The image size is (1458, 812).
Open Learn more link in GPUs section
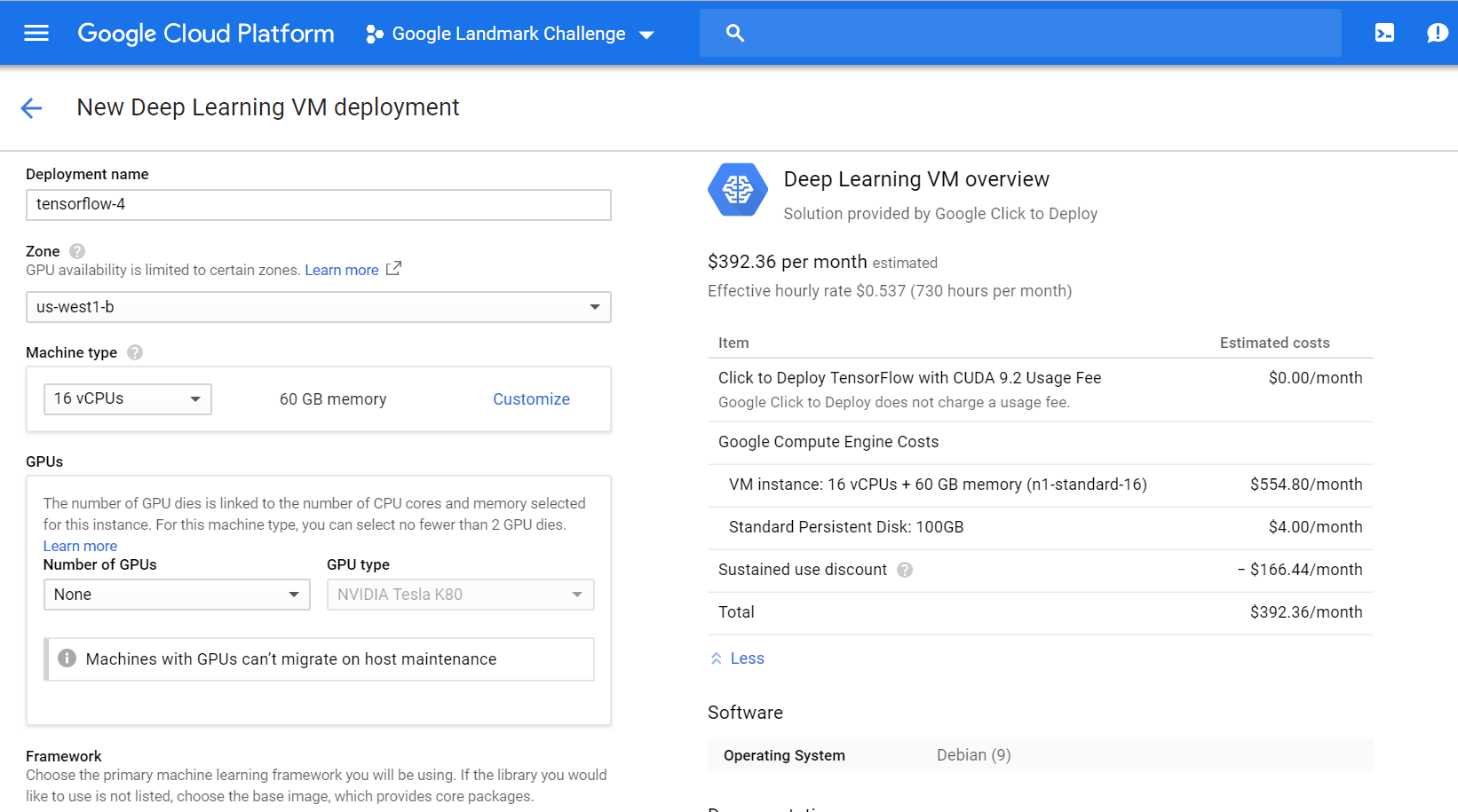(x=80, y=546)
